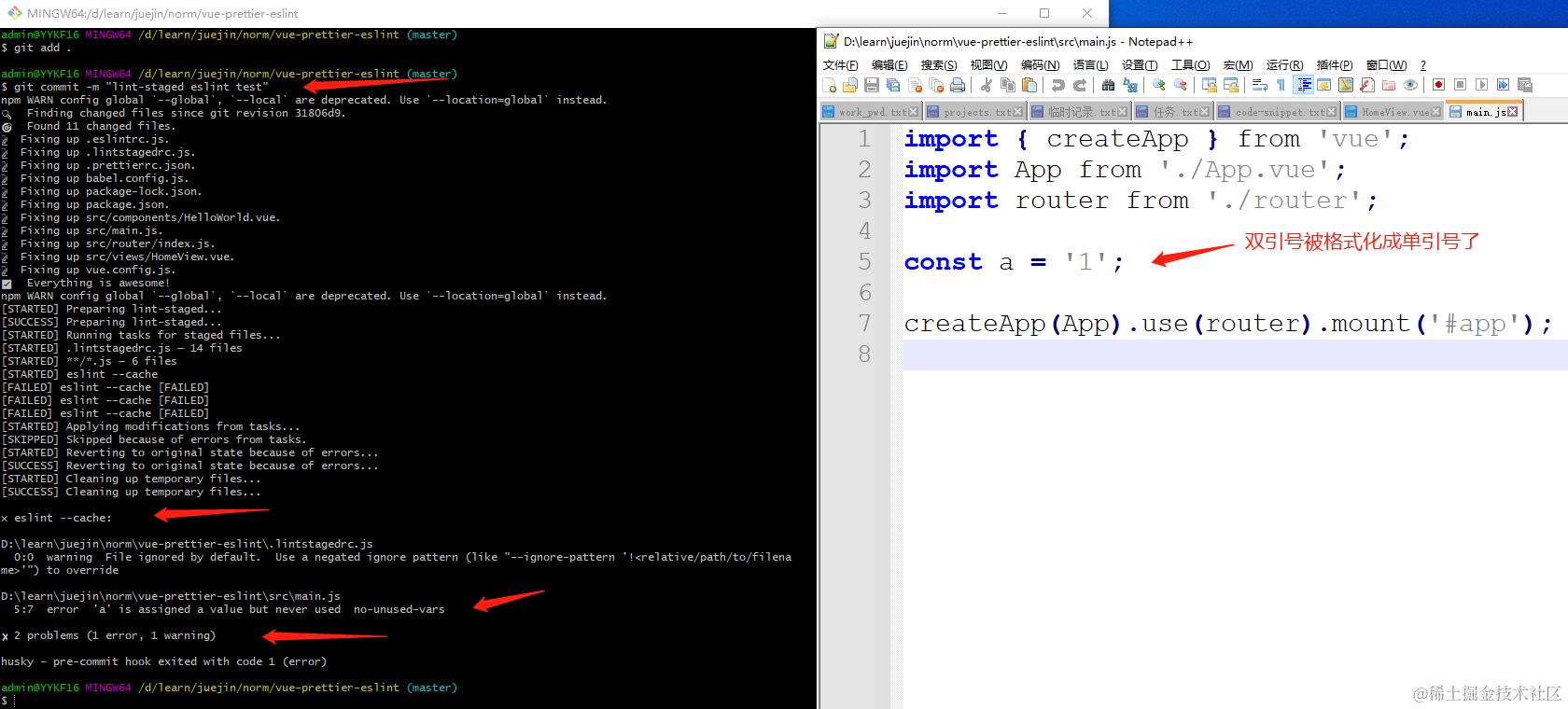1568x709 pixels.
Task: Open the 设置(T) menu
Action: [x=1140, y=64]
